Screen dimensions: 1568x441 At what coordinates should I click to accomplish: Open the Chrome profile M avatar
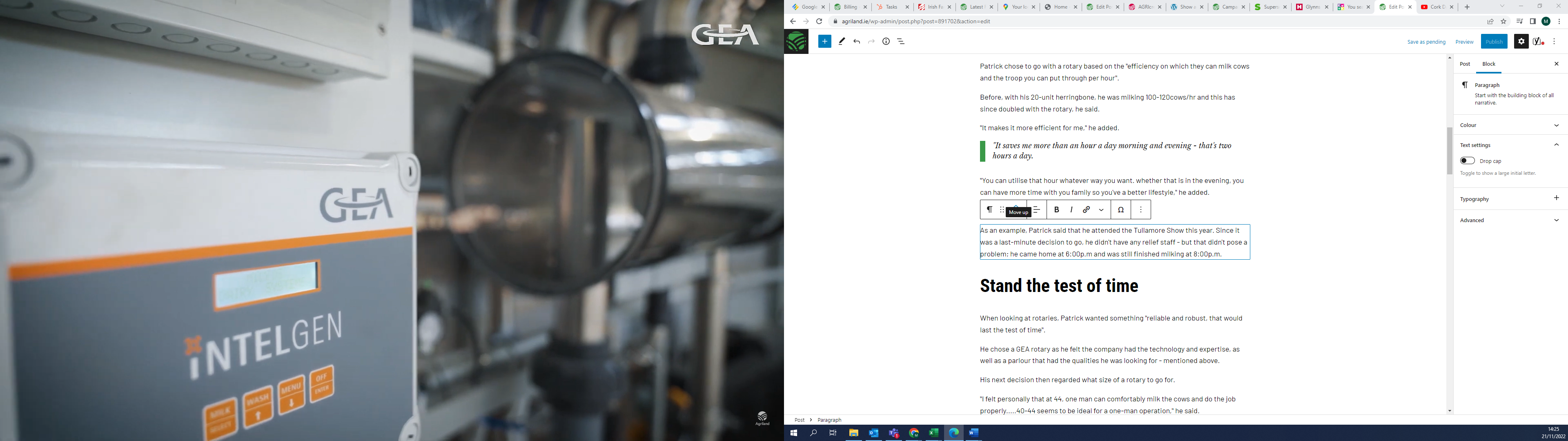point(1546,21)
